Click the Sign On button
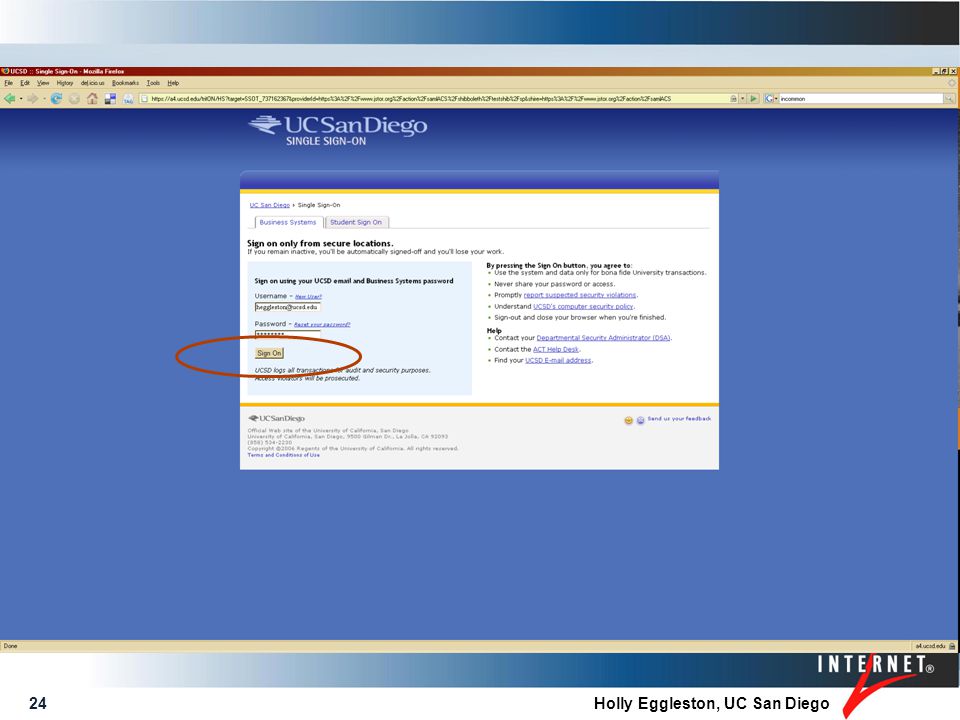Image resolution: width=960 pixels, height=720 pixels. tap(269, 353)
